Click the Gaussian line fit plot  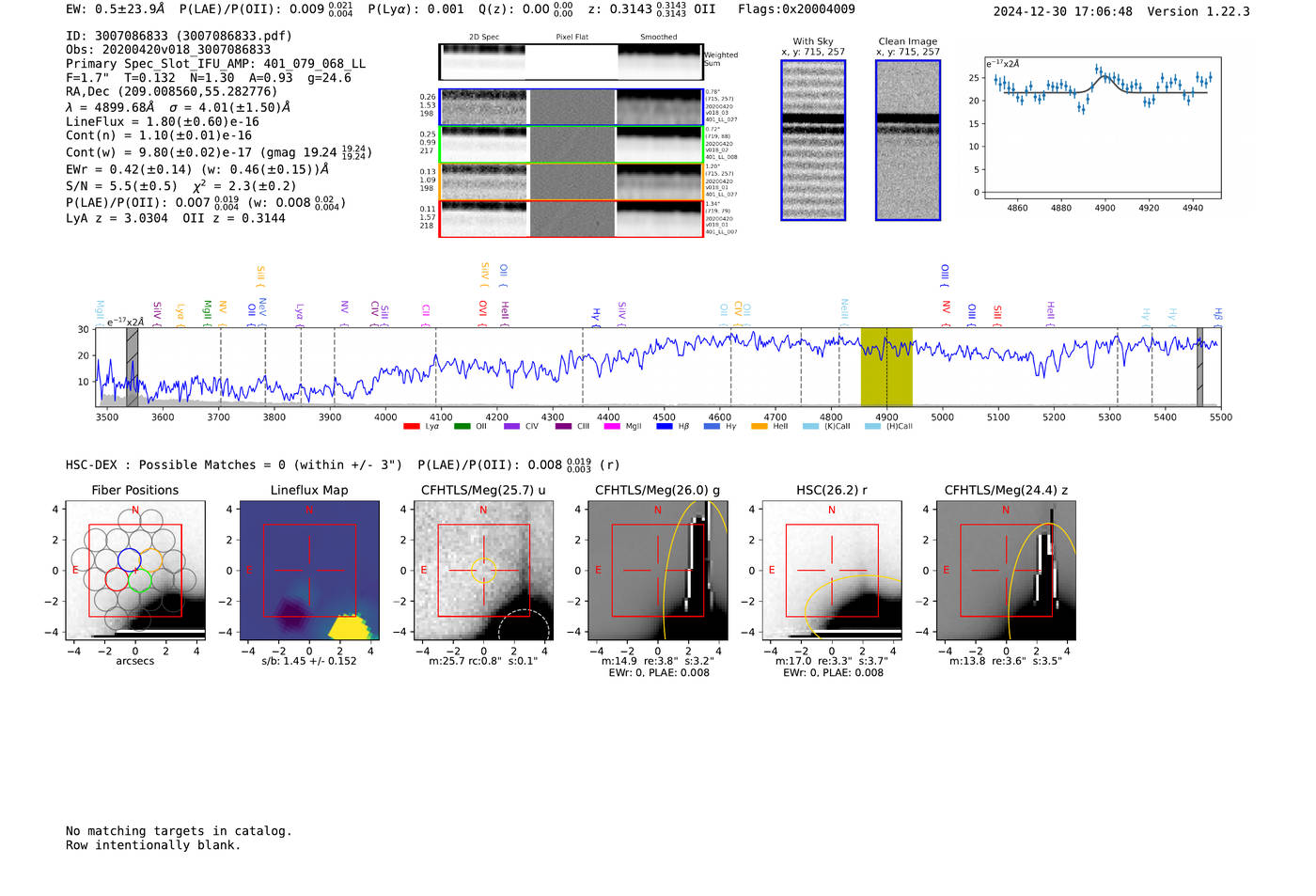click(1103, 128)
